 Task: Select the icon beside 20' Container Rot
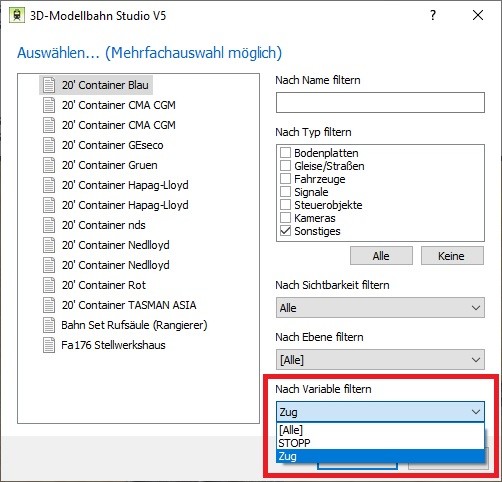point(49,285)
